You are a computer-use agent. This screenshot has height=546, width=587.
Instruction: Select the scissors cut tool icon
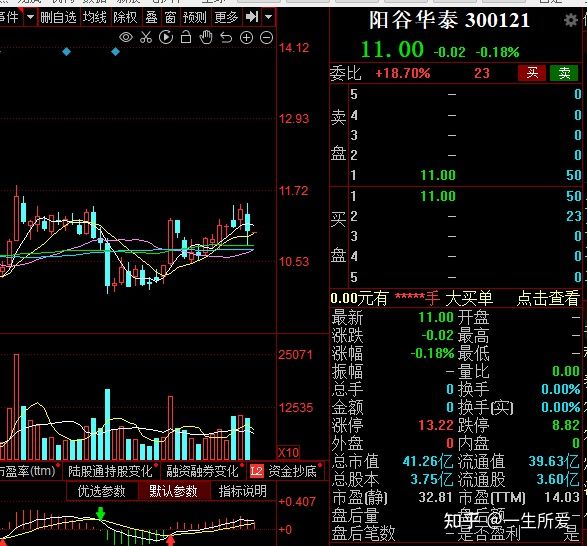(146, 37)
